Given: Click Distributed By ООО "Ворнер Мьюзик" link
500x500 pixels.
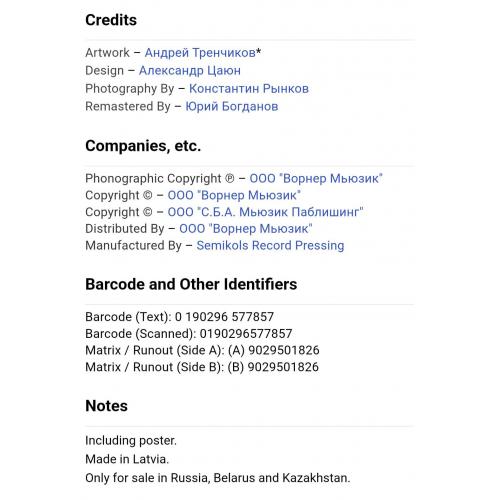Looking at the screenshot, I should (x=246, y=229).
